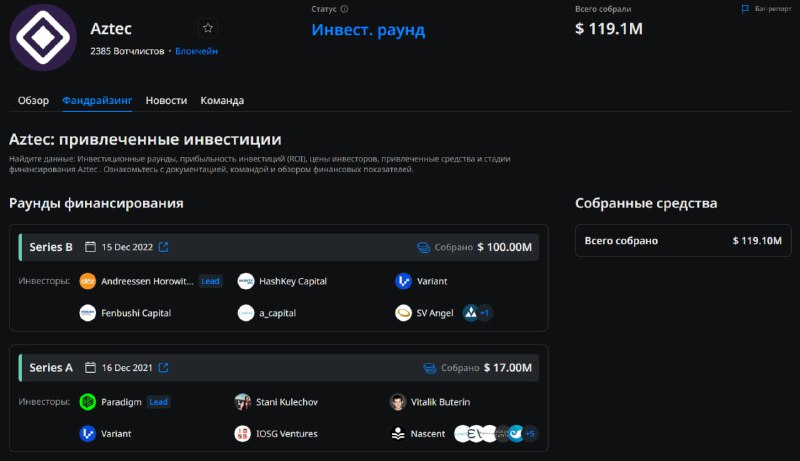Image resolution: width=800 pixels, height=461 pixels.
Task: Click Stani Kulechov's avatar
Action: pos(243,402)
